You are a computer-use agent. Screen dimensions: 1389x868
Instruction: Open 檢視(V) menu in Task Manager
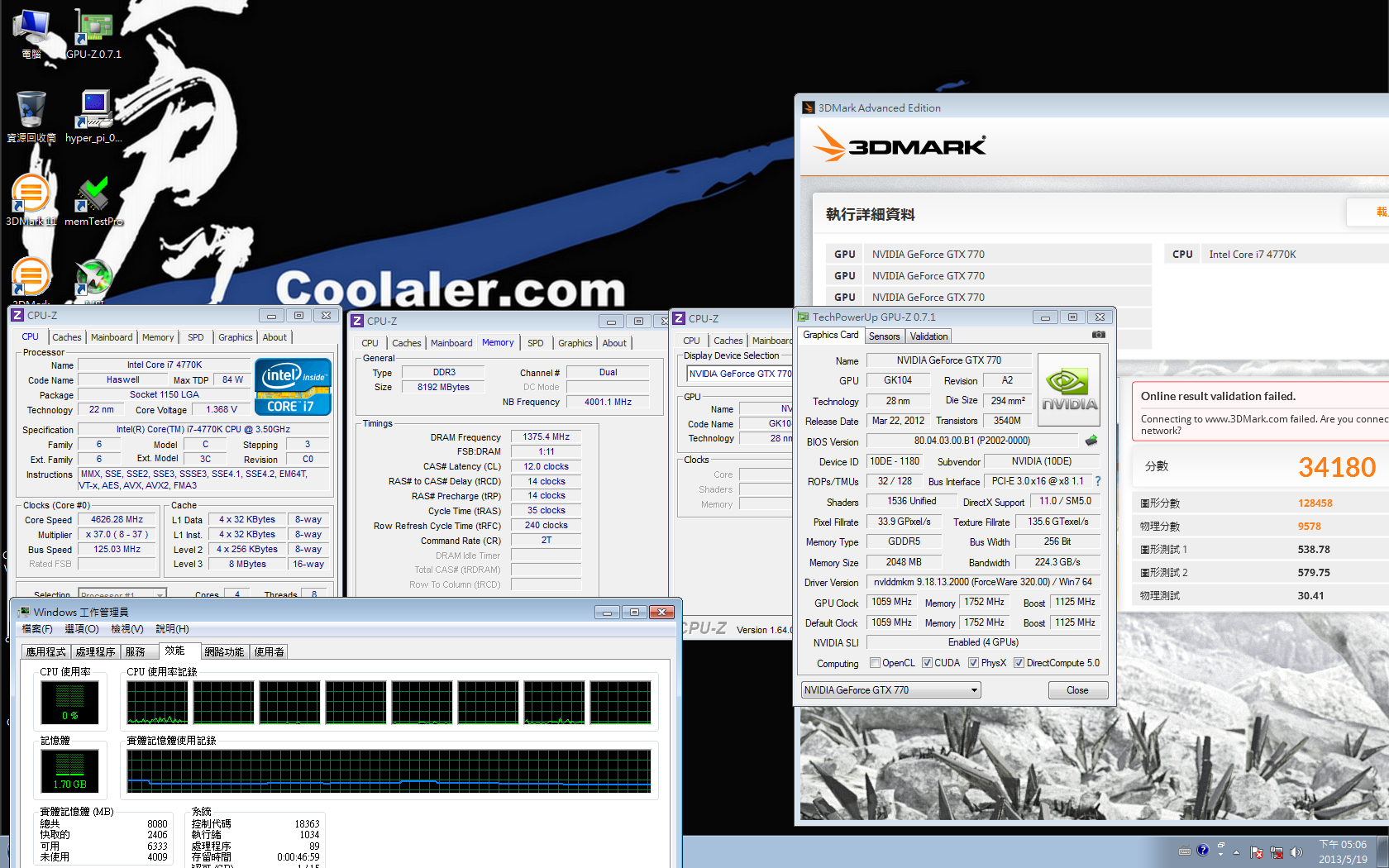pos(127,629)
